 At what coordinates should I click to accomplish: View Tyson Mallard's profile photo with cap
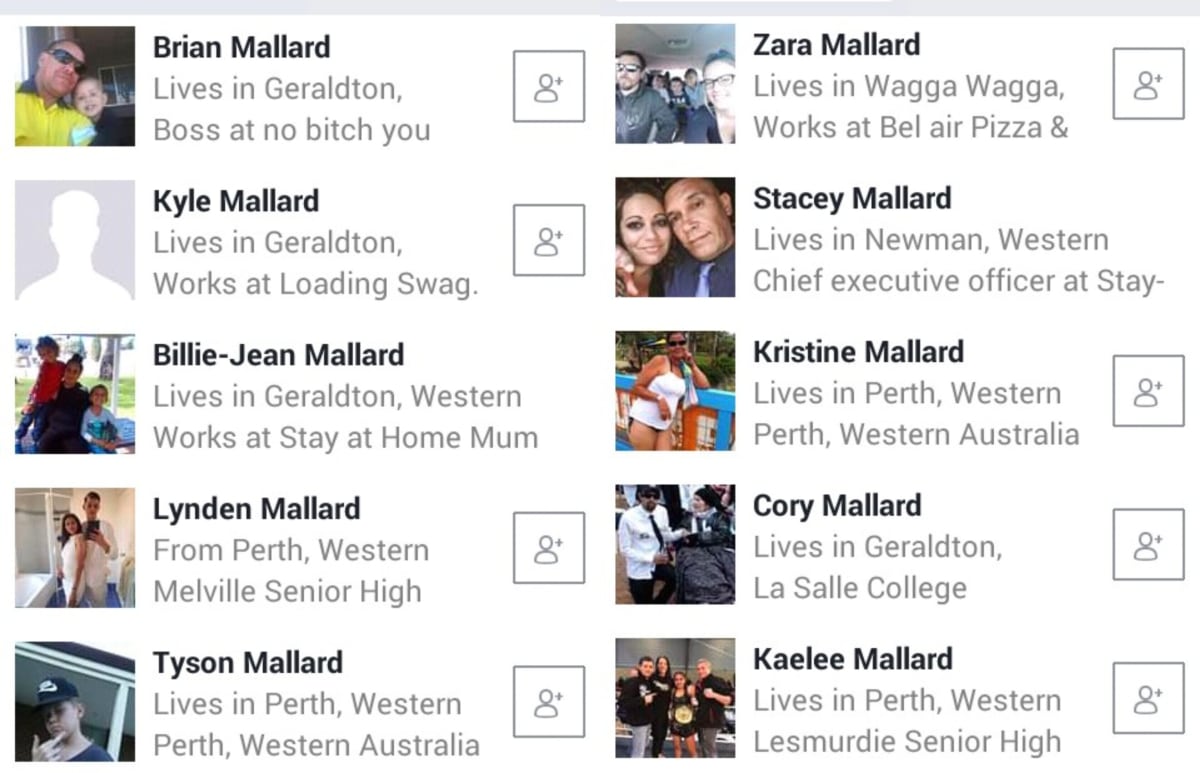(x=75, y=702)
